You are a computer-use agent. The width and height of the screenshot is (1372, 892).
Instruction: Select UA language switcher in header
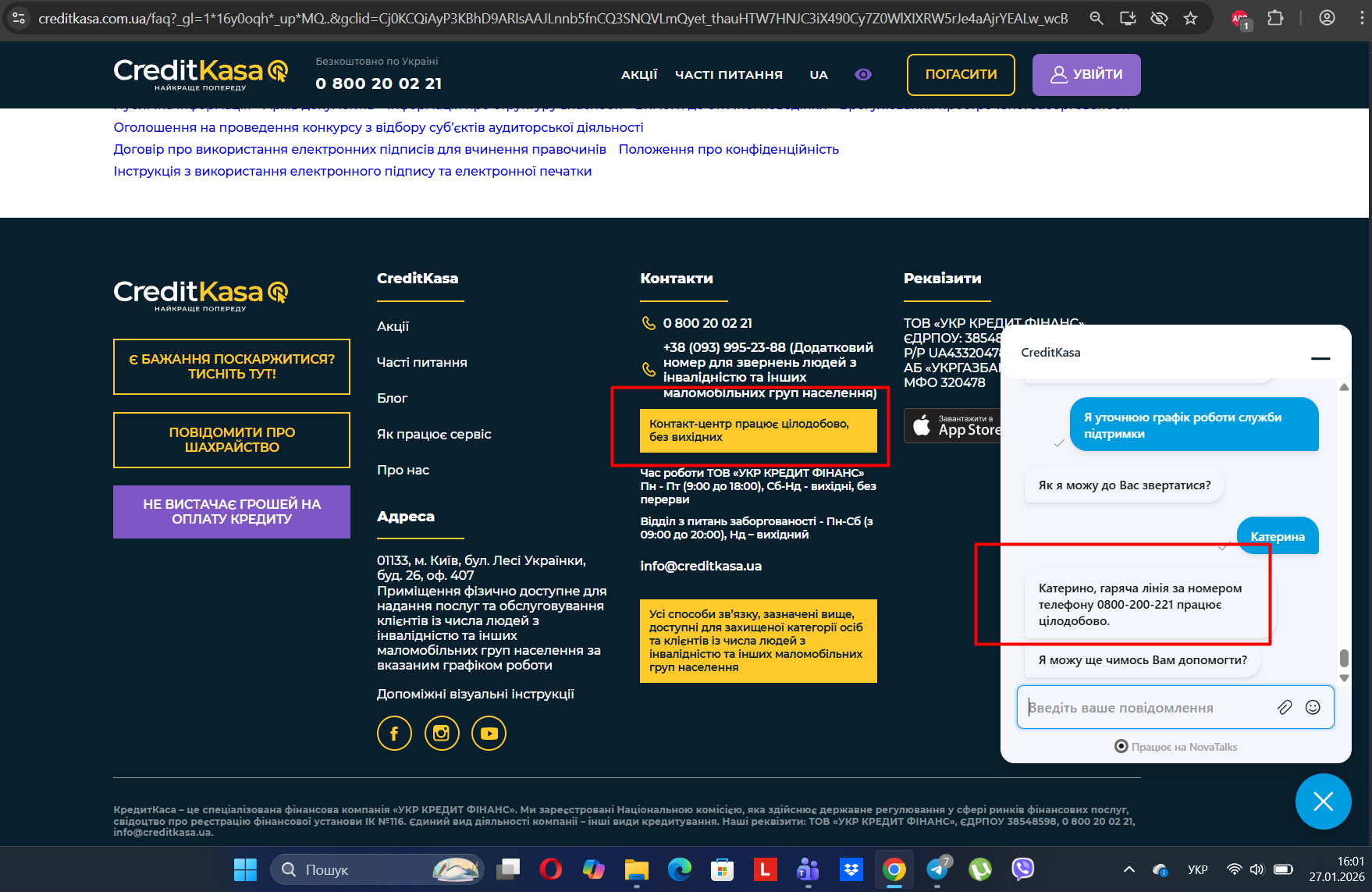pyautogui.click(x=819, y=74)
